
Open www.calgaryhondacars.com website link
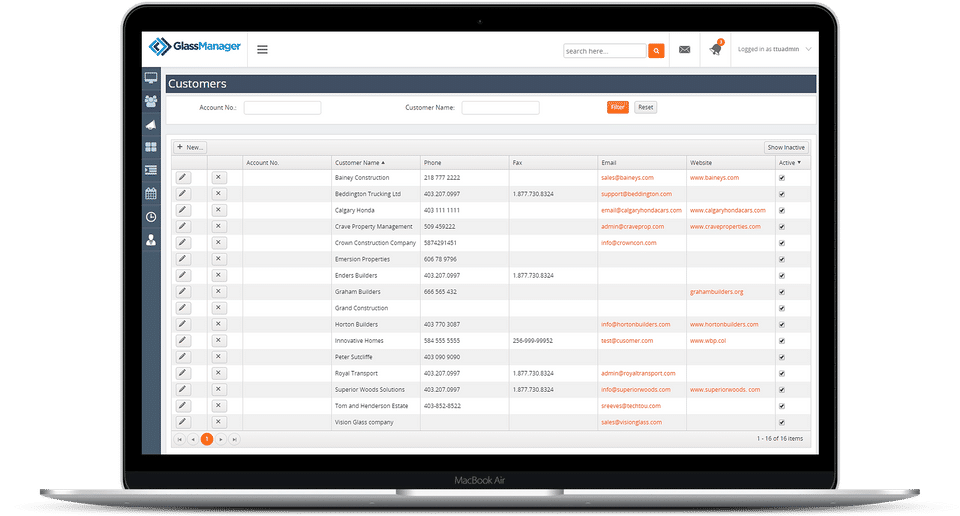pos(727,210)
